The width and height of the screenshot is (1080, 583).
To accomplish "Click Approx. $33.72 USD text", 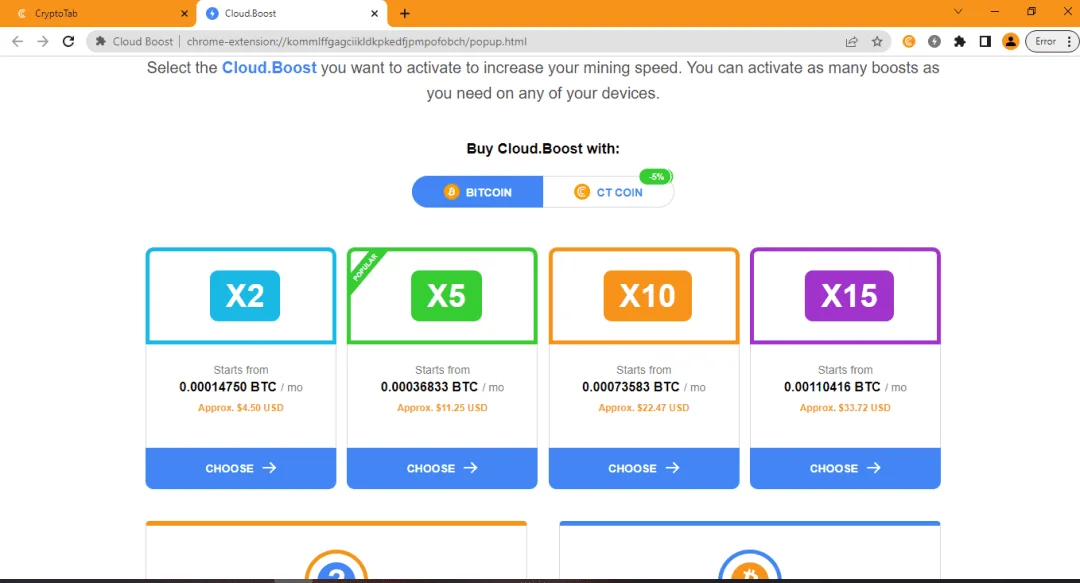I will coord(845,407).
